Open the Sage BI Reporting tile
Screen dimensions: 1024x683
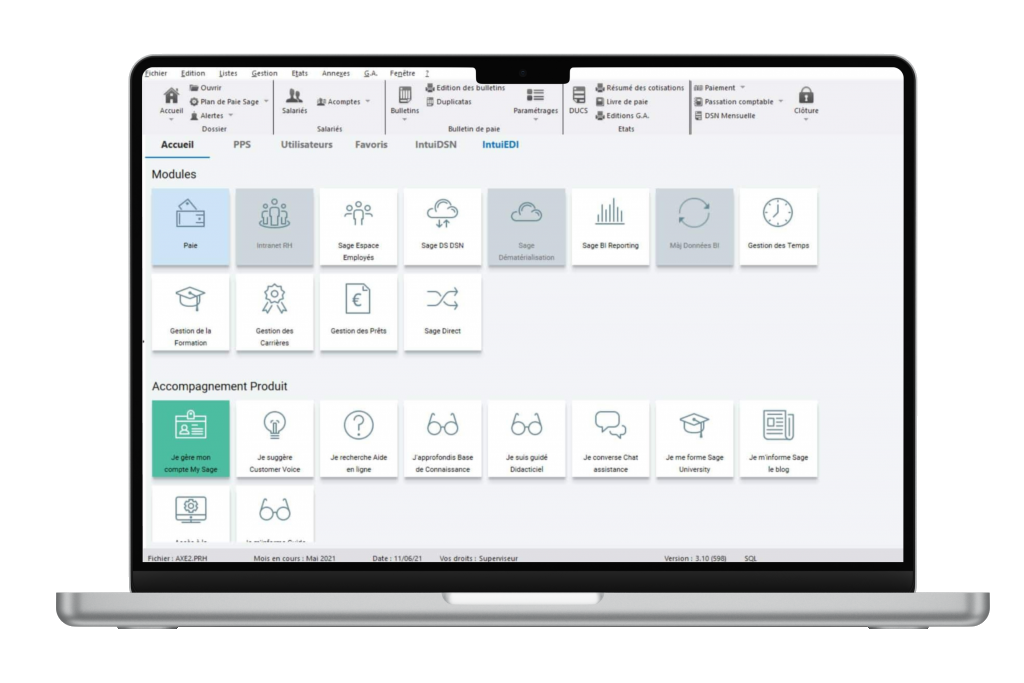(610, 227)
